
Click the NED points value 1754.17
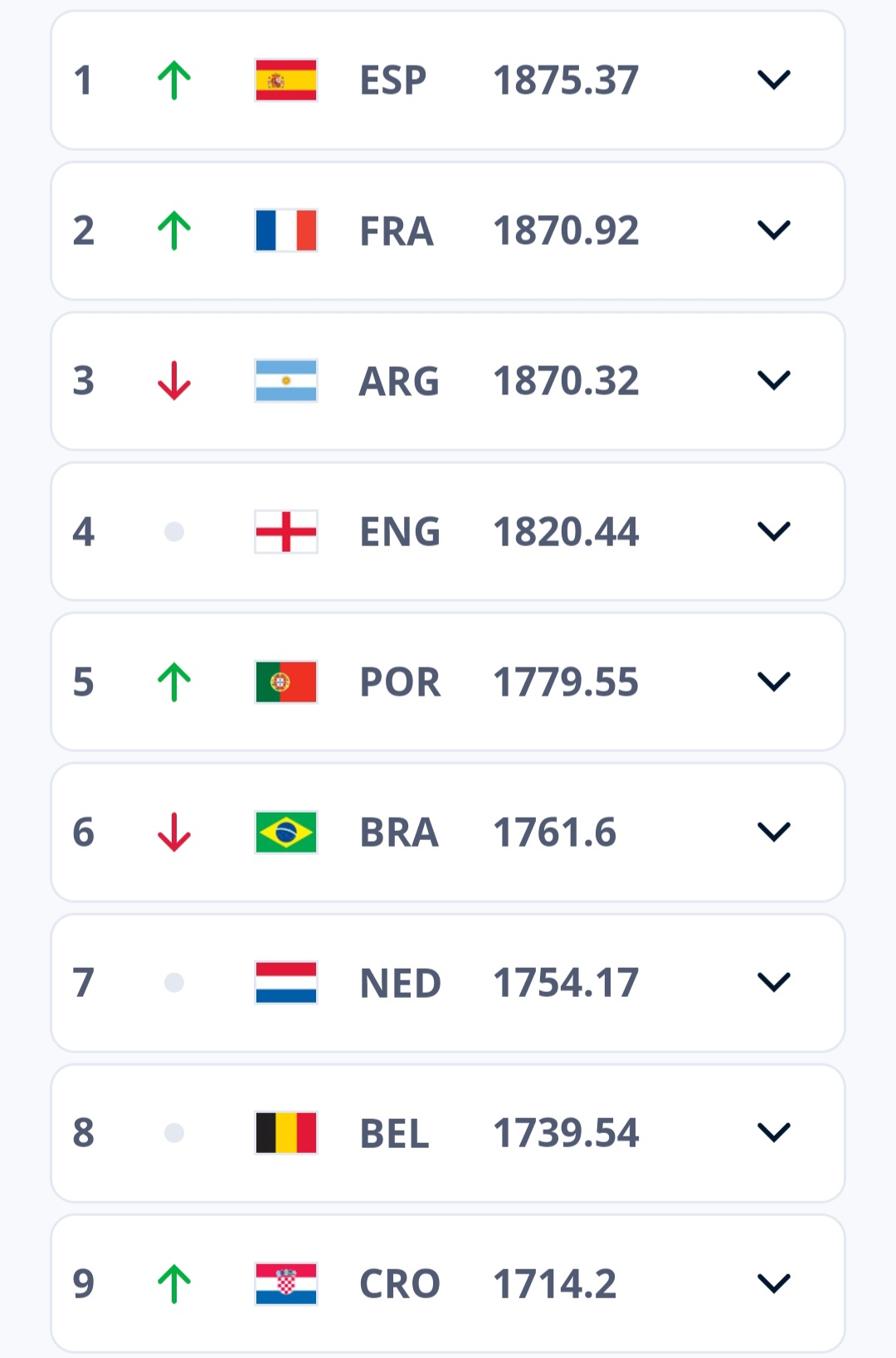(566, 983)
